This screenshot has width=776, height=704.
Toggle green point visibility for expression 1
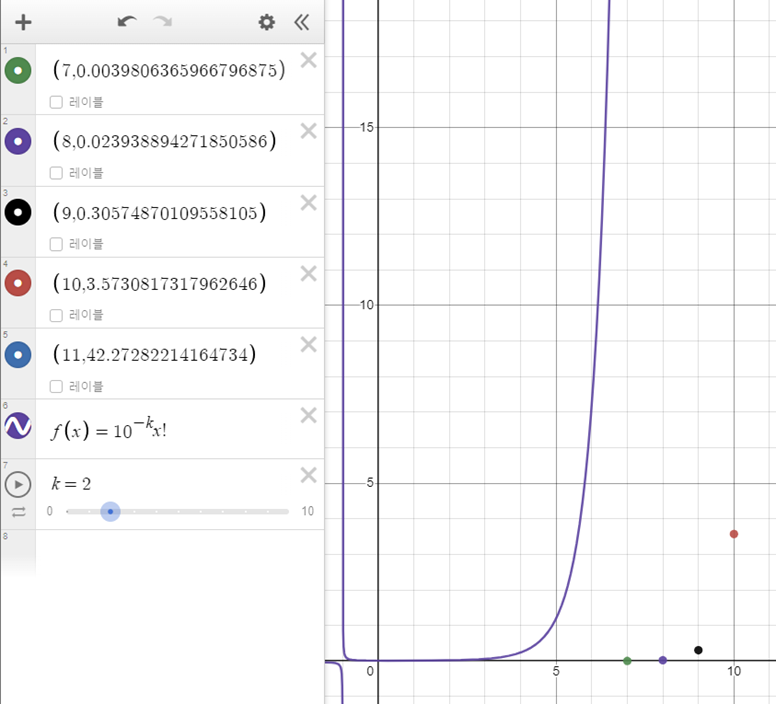tap(18, 71)
